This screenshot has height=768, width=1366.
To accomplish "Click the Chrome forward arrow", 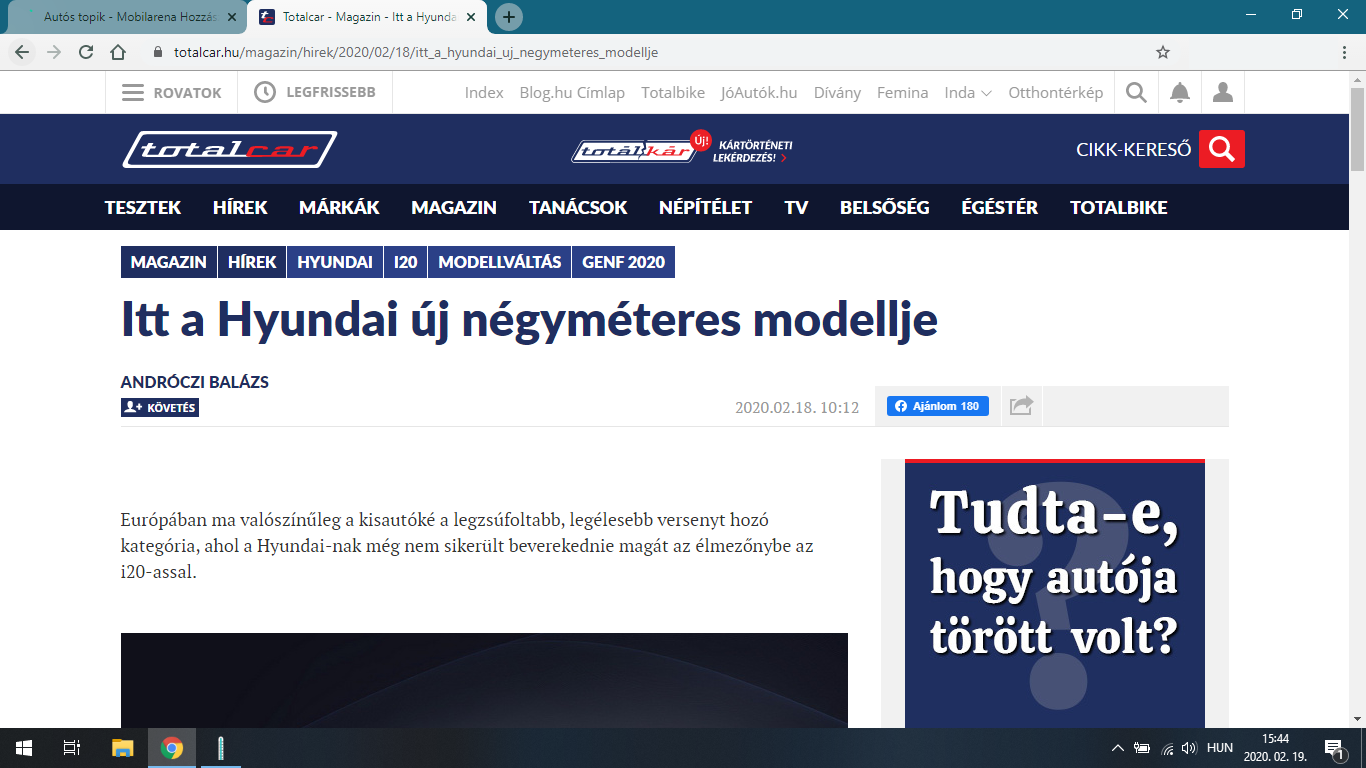I will click(54, 52).
